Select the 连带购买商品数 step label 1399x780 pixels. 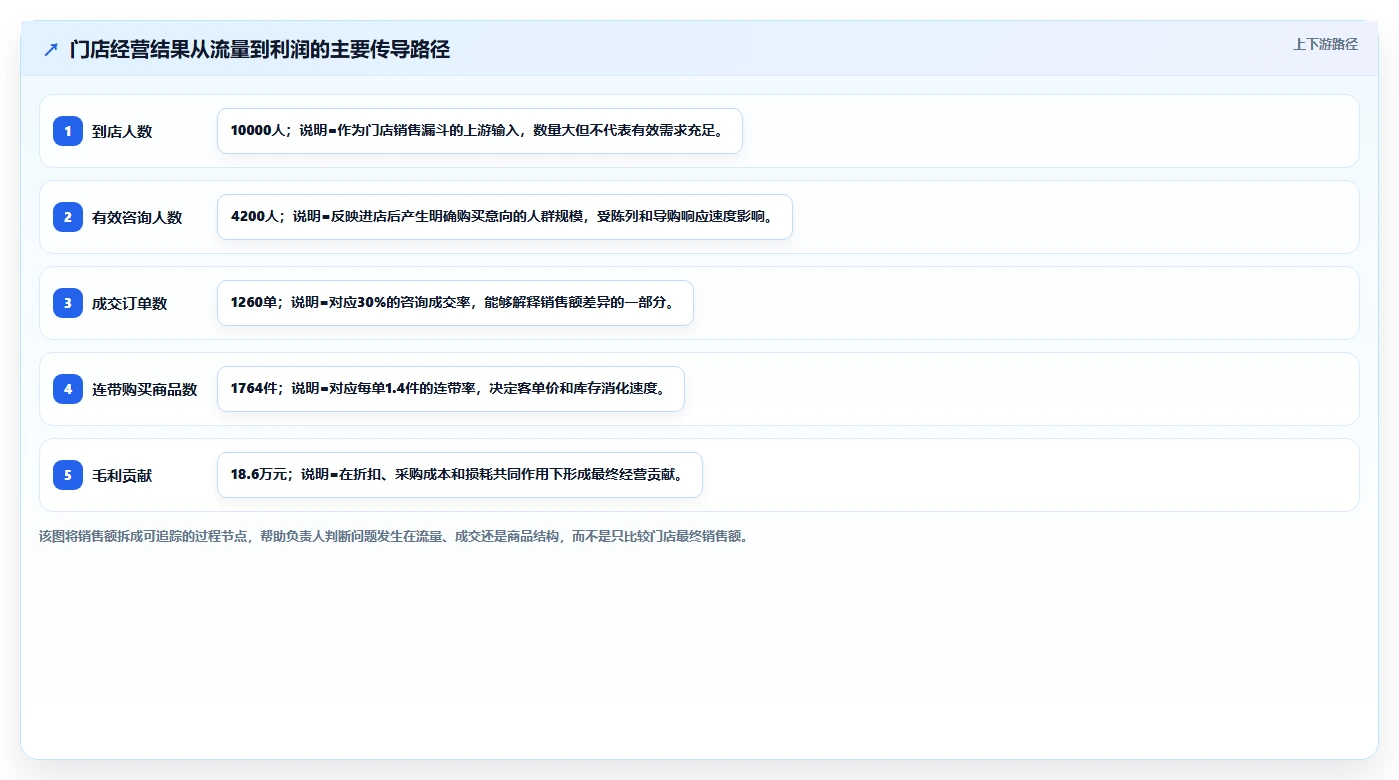(145, 389)
